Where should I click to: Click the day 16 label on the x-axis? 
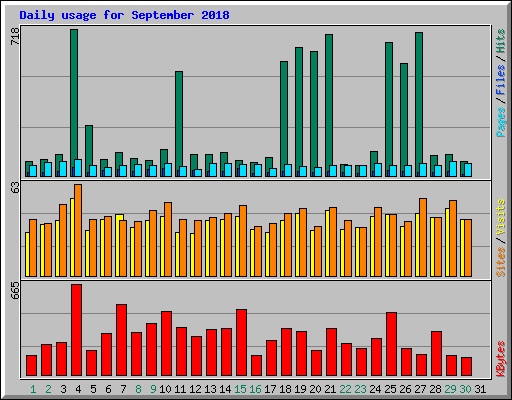tap(255, 389)
